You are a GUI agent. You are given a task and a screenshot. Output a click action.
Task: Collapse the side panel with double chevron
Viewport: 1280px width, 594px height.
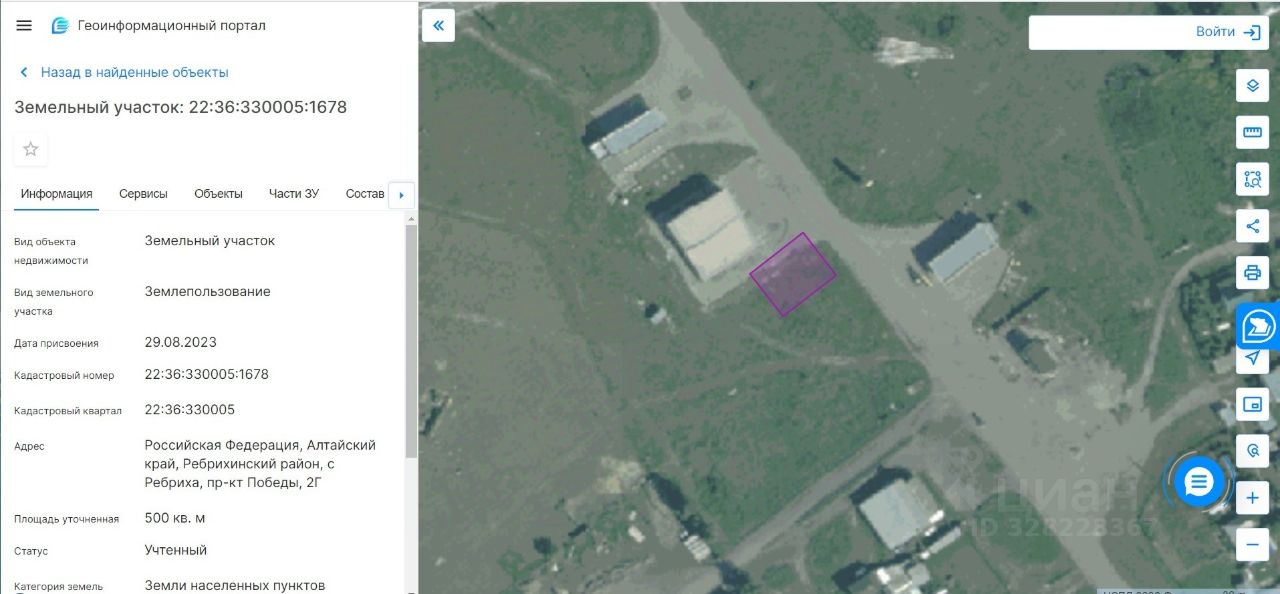(438, 25)
